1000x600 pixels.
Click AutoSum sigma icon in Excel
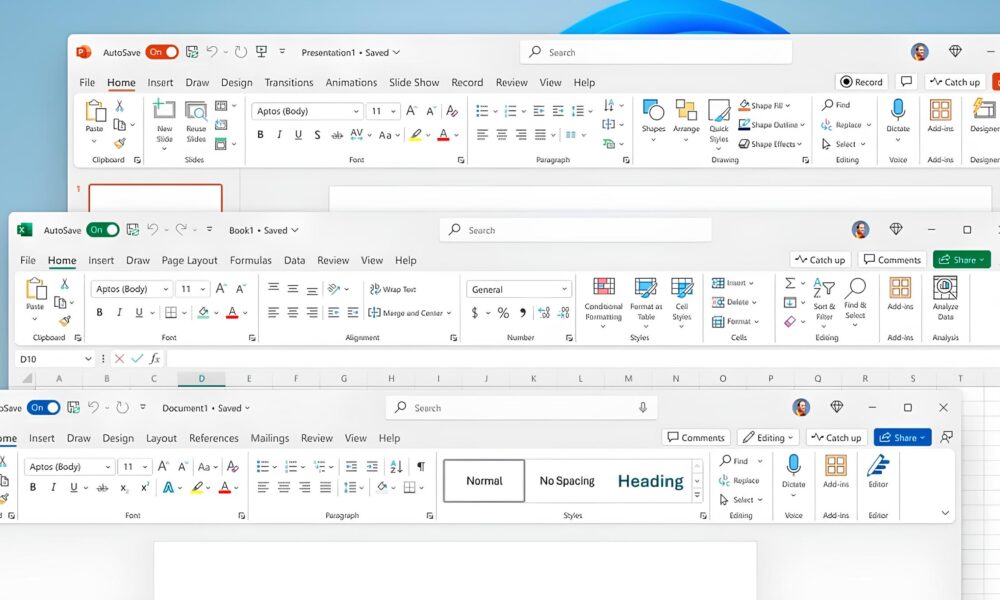pyautogui.click(x=790, y=283)
